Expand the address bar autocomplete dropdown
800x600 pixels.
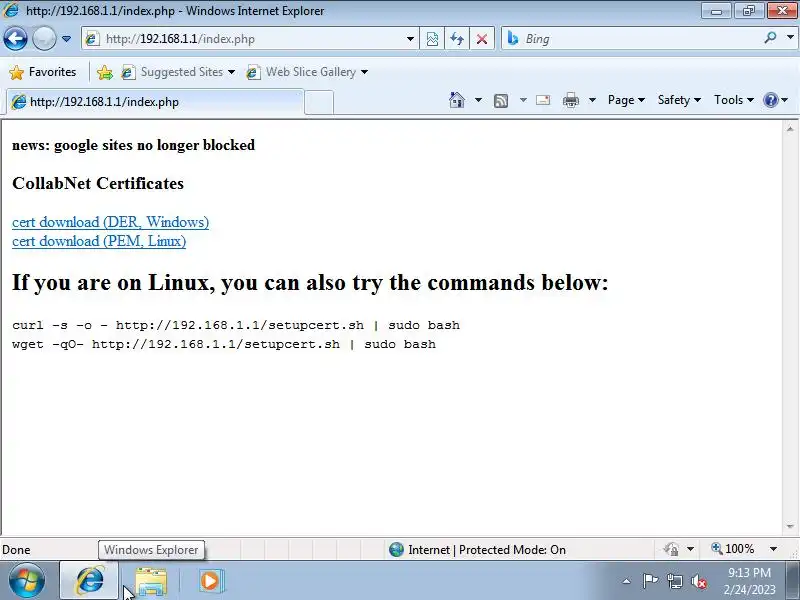410,39
